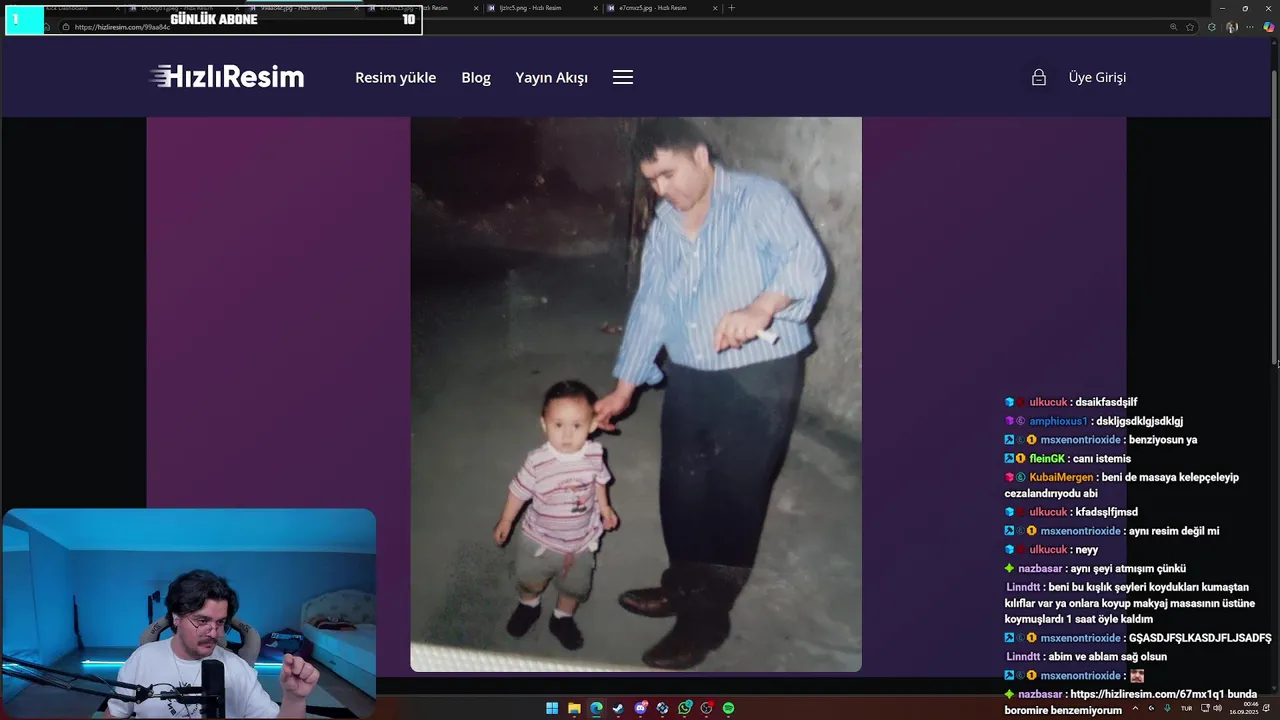Open the browser profile avatar

[x=1232, y=27]
